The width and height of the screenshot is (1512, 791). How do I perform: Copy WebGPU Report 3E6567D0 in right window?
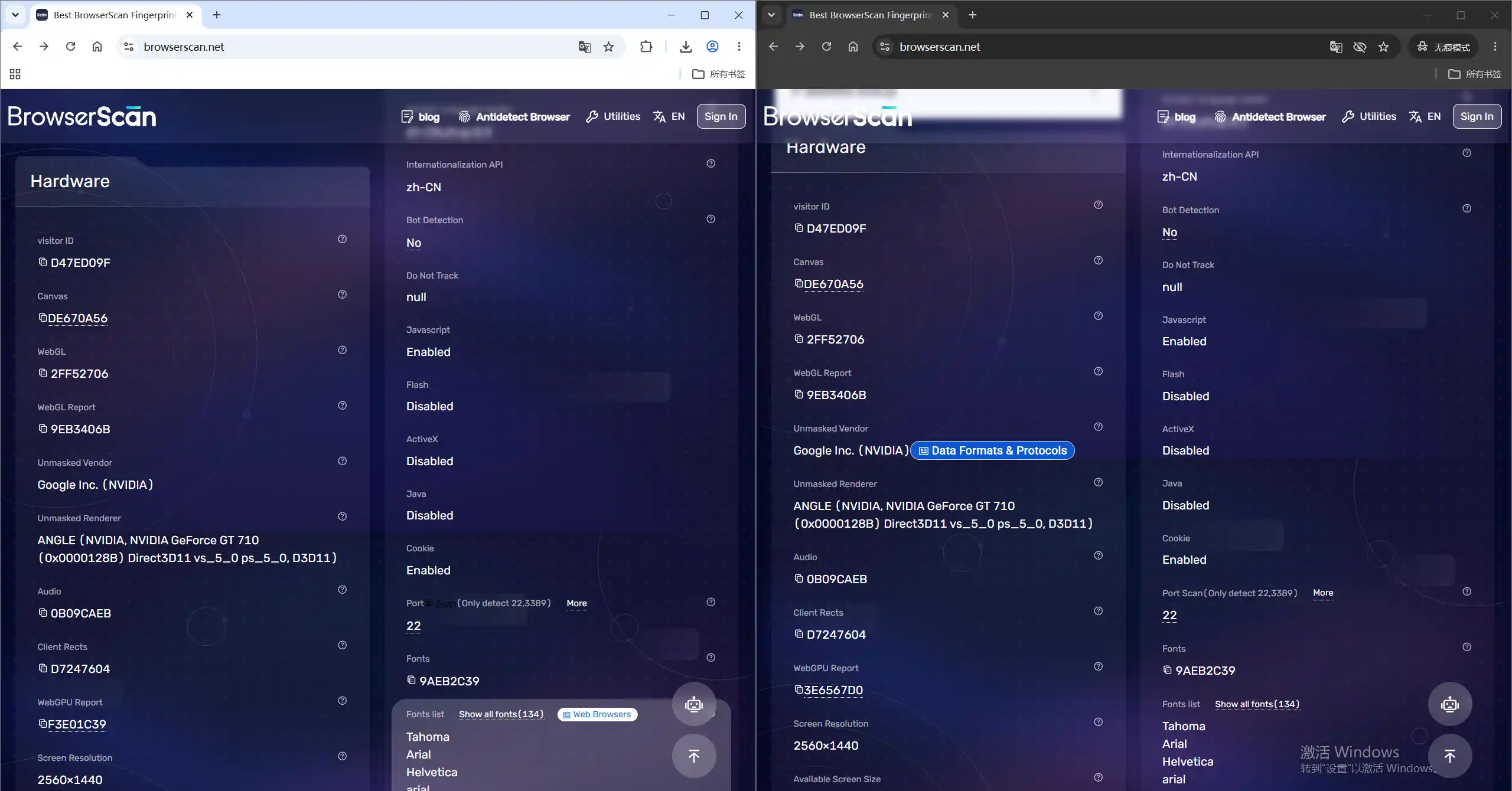point(799,689)
